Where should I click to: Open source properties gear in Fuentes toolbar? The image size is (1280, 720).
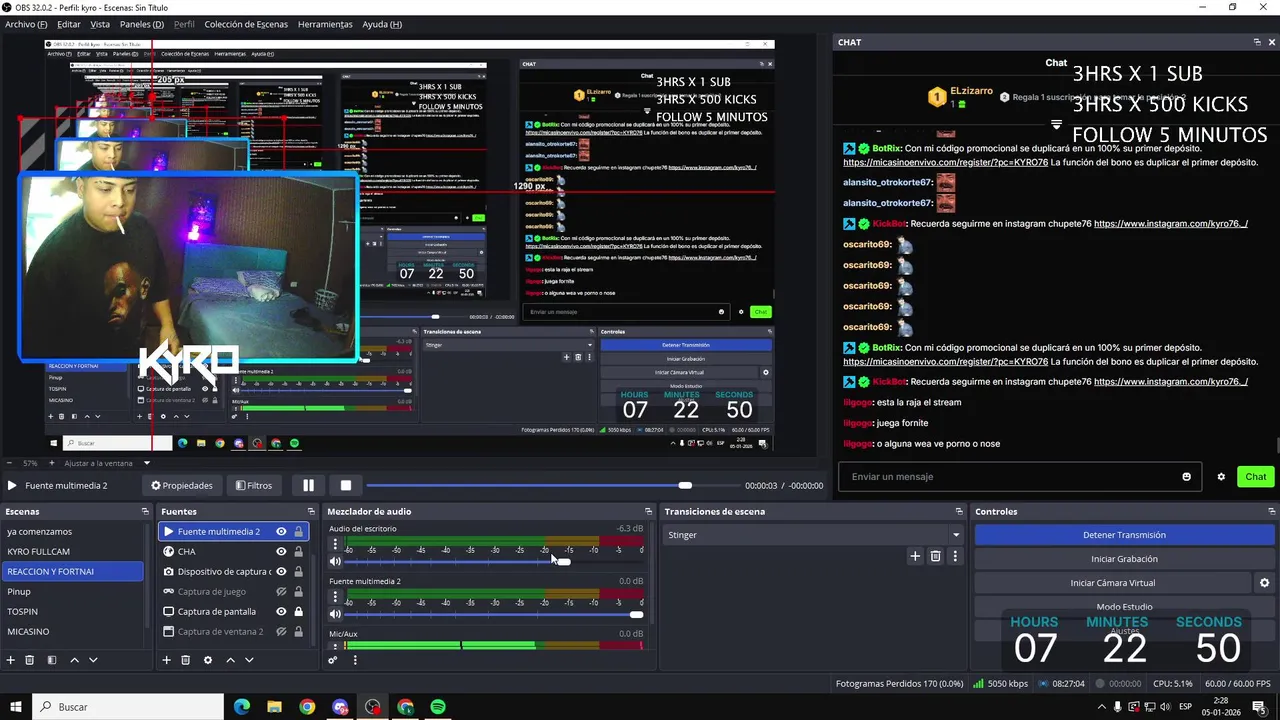click(207, 660)
